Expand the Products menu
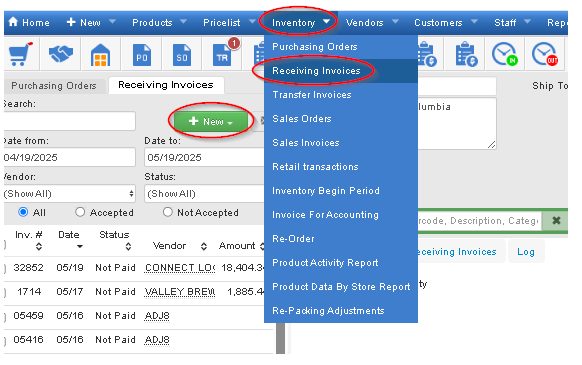The width and height of the screenshot is (582, 365). point(160,23)
